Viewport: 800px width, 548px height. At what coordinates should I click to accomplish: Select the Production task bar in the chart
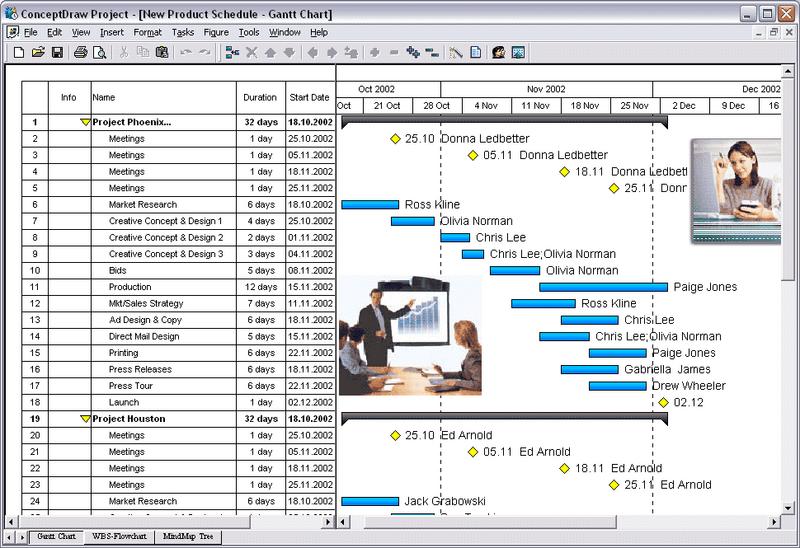pos(603,287)
